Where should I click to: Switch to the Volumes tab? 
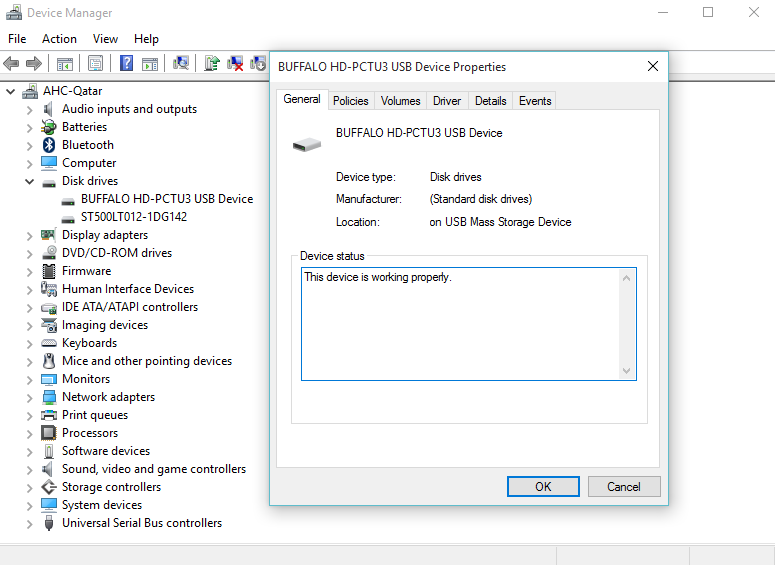tap(400, 100)
